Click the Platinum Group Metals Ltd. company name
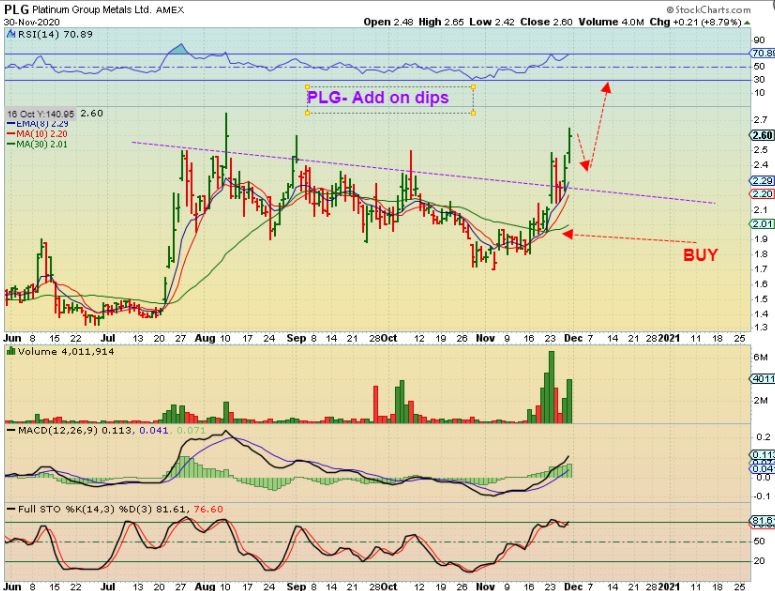The height and width of the screenshot is (591, 775). tap(91, 10)
